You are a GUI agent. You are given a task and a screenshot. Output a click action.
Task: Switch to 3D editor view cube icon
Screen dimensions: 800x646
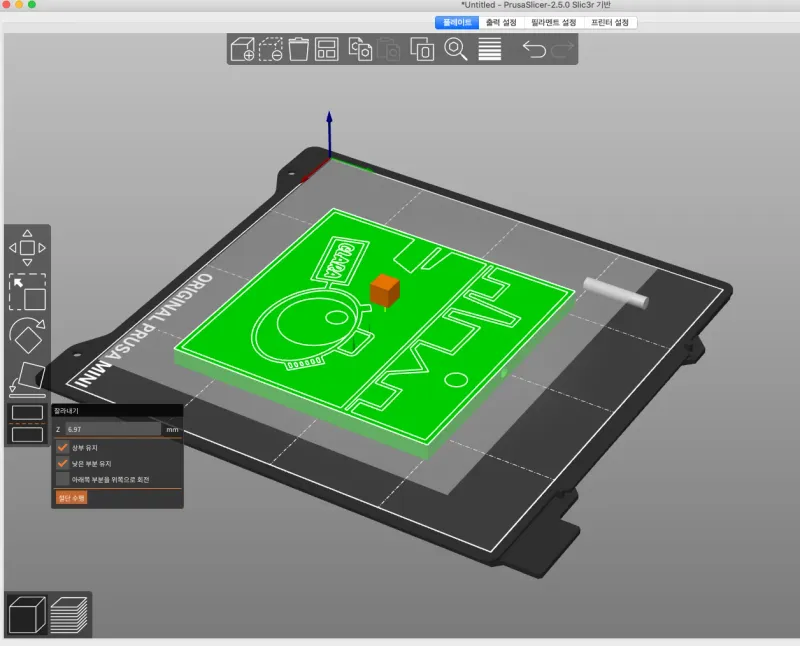(27, 614)
